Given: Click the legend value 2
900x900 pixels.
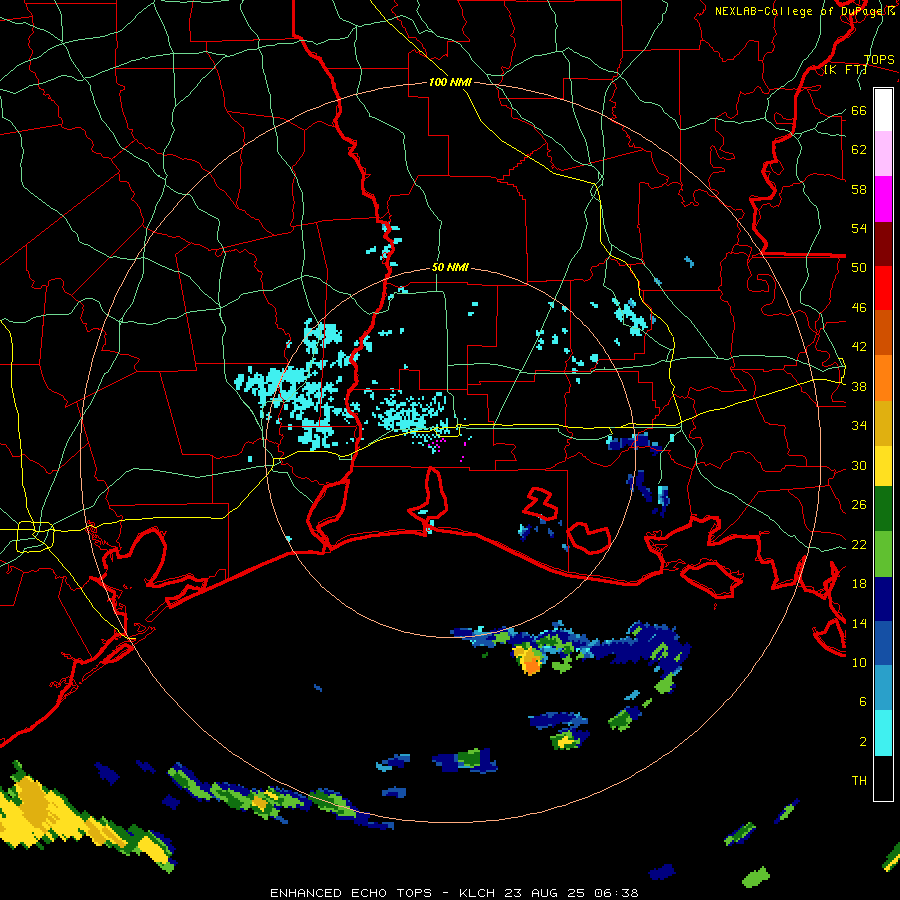Looking at the screenshot, I should 863,742.
